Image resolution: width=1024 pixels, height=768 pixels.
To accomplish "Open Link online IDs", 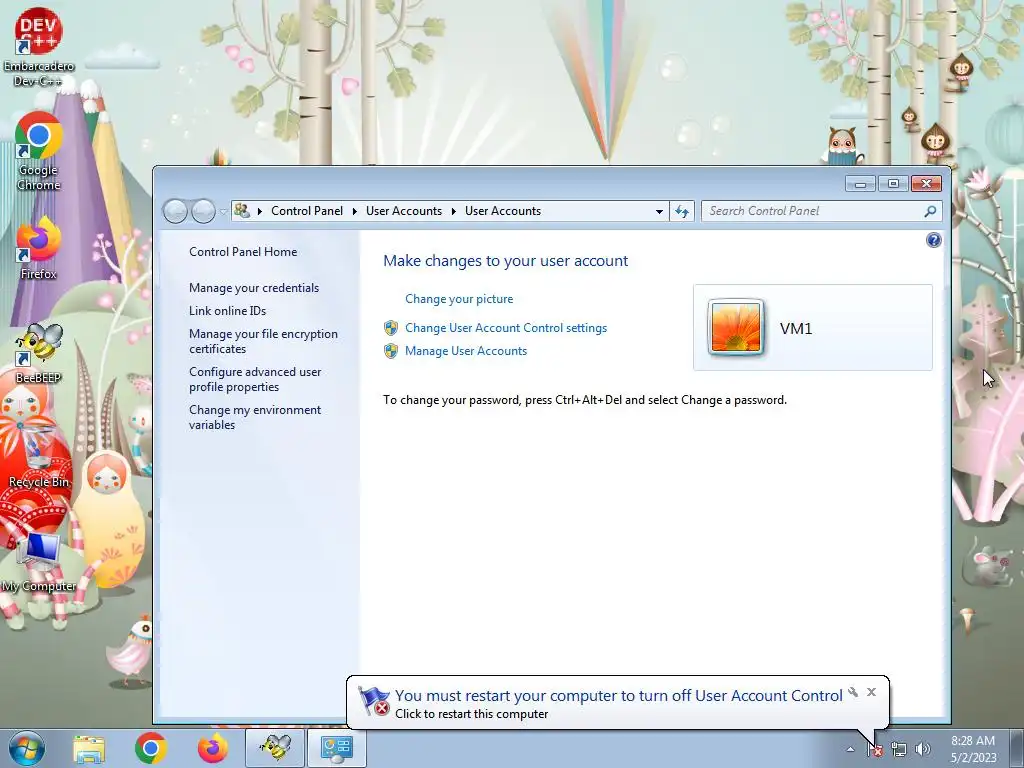I will [x=227, y=311].
